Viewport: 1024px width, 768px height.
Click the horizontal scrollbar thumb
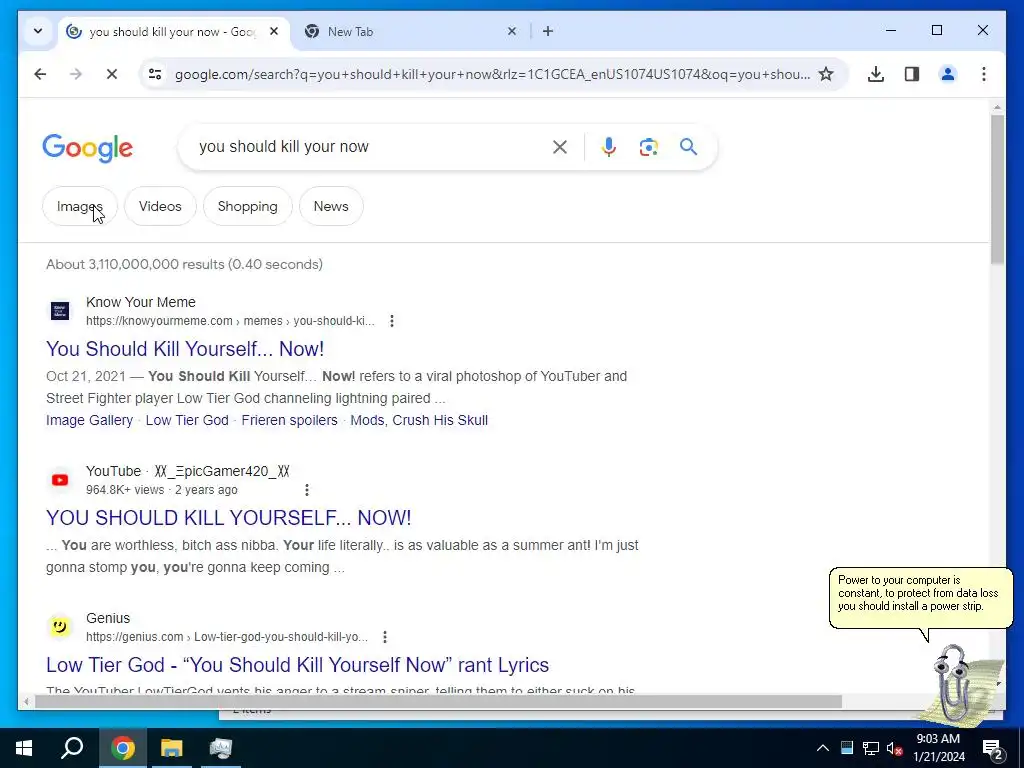(438, 702)
